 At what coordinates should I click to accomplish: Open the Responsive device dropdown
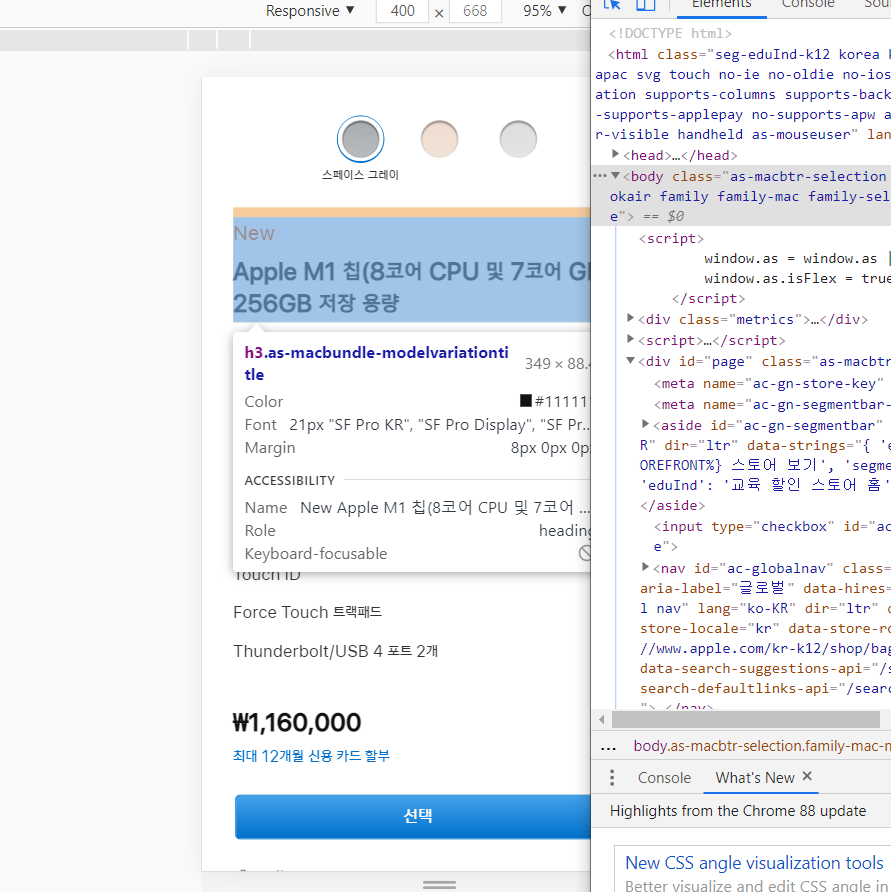[x=310, y=11]
